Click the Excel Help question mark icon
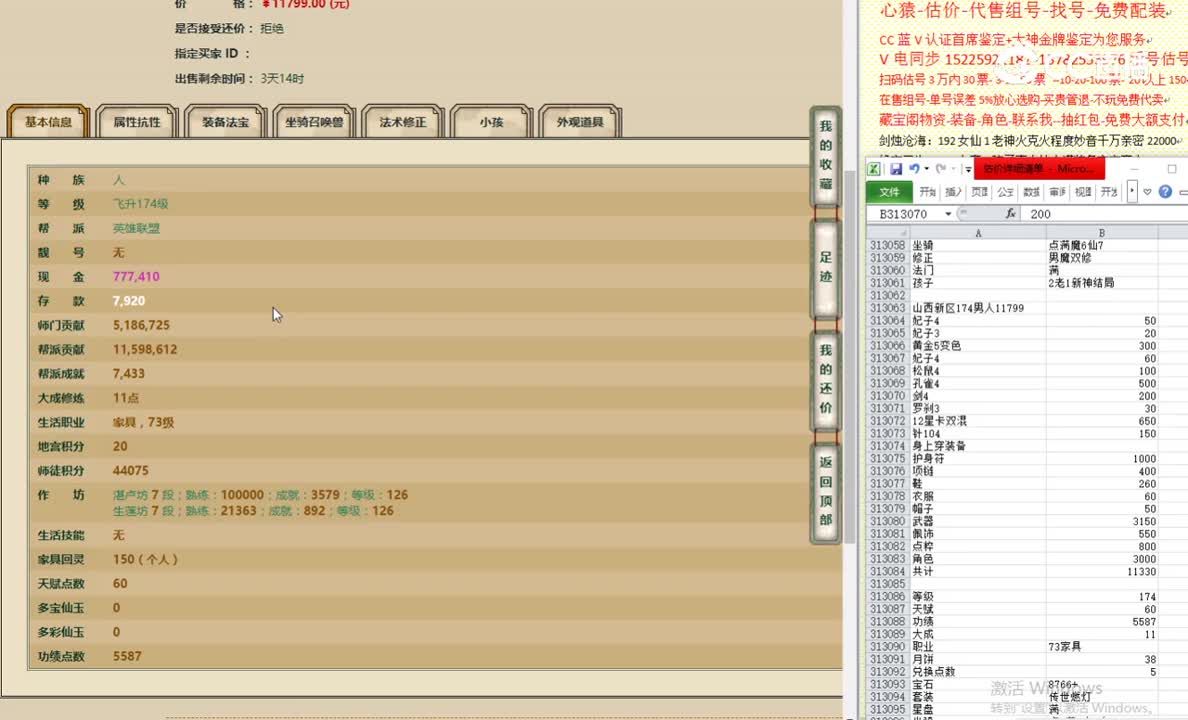This screenshot has width=1188, height=720. [x=1164, y=192]
